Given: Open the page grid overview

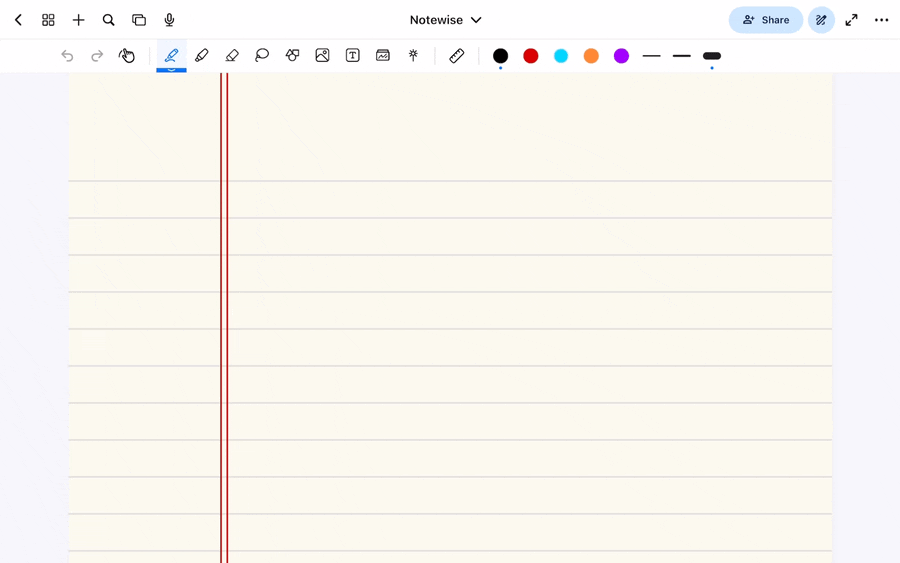Looking at the screenshot, I should (48, 20).
